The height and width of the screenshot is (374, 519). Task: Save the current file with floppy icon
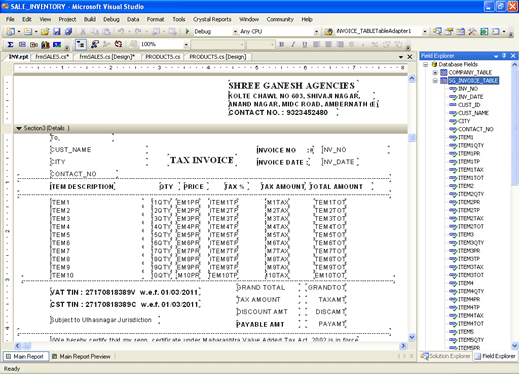[57, 31]
